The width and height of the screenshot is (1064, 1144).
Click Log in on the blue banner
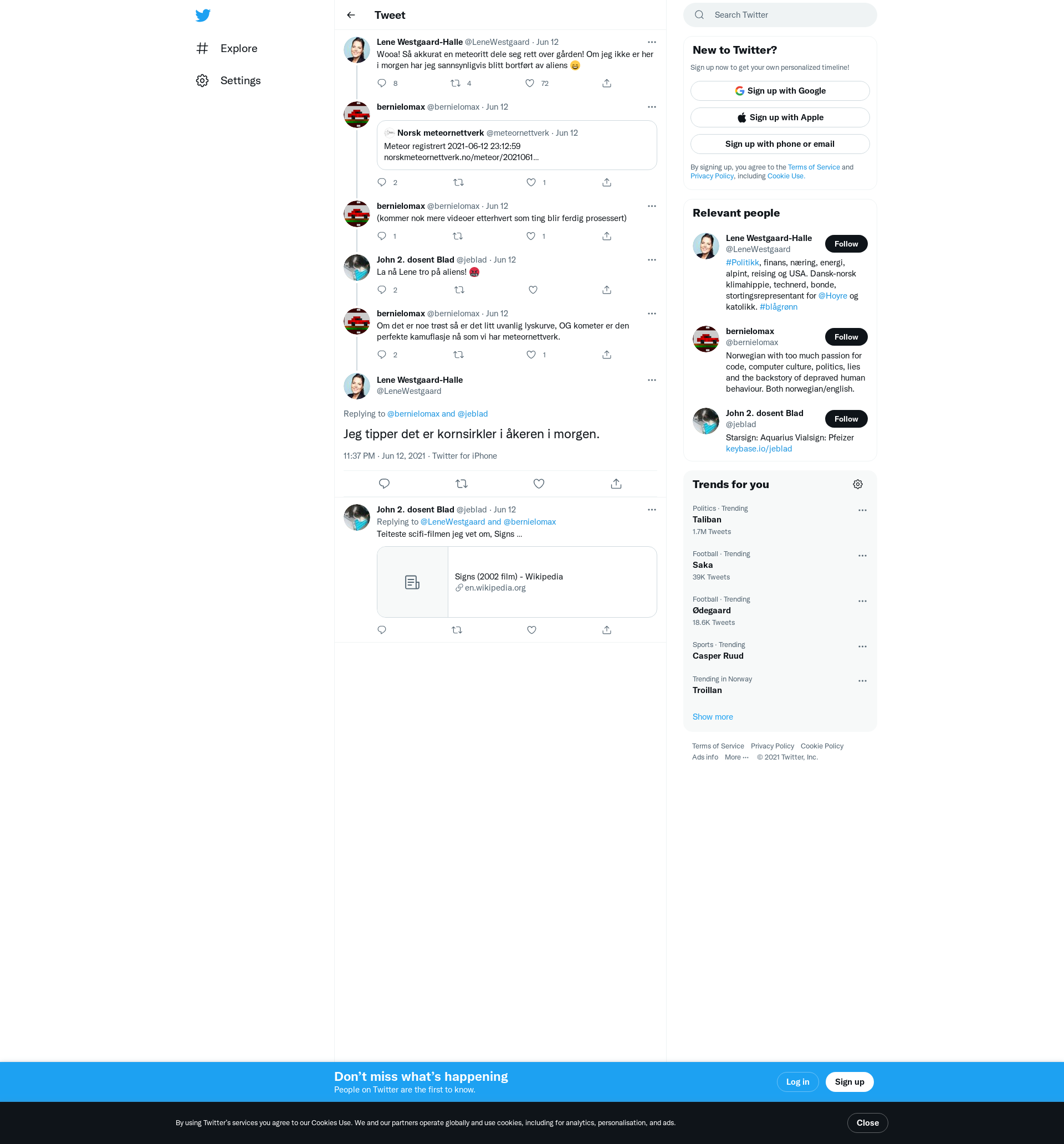pos(797,1082)
